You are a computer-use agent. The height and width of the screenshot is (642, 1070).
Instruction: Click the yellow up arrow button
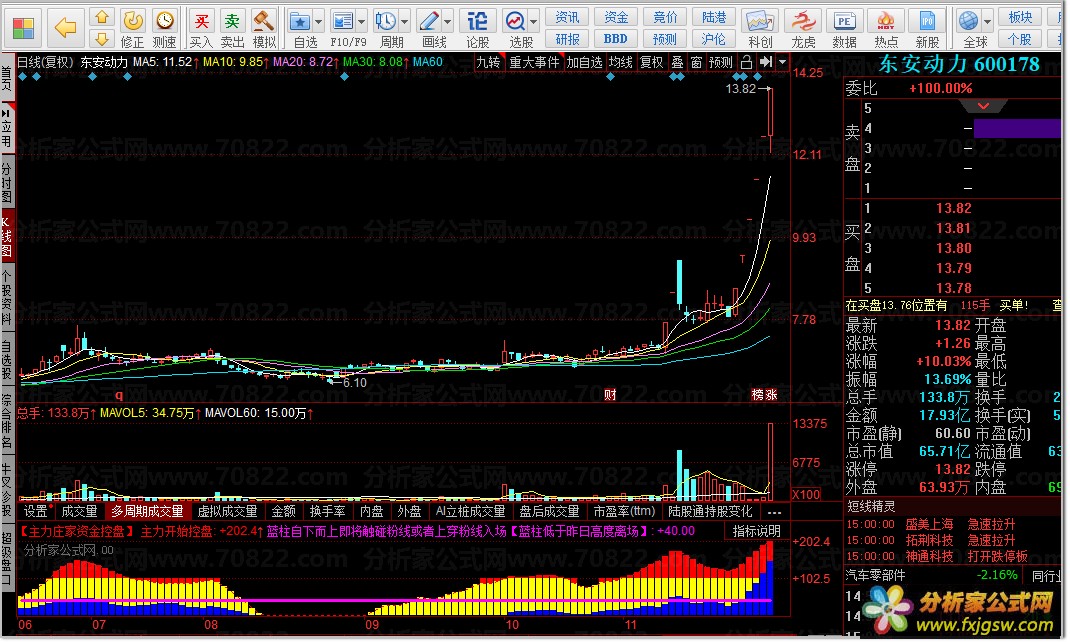point(102,17)
